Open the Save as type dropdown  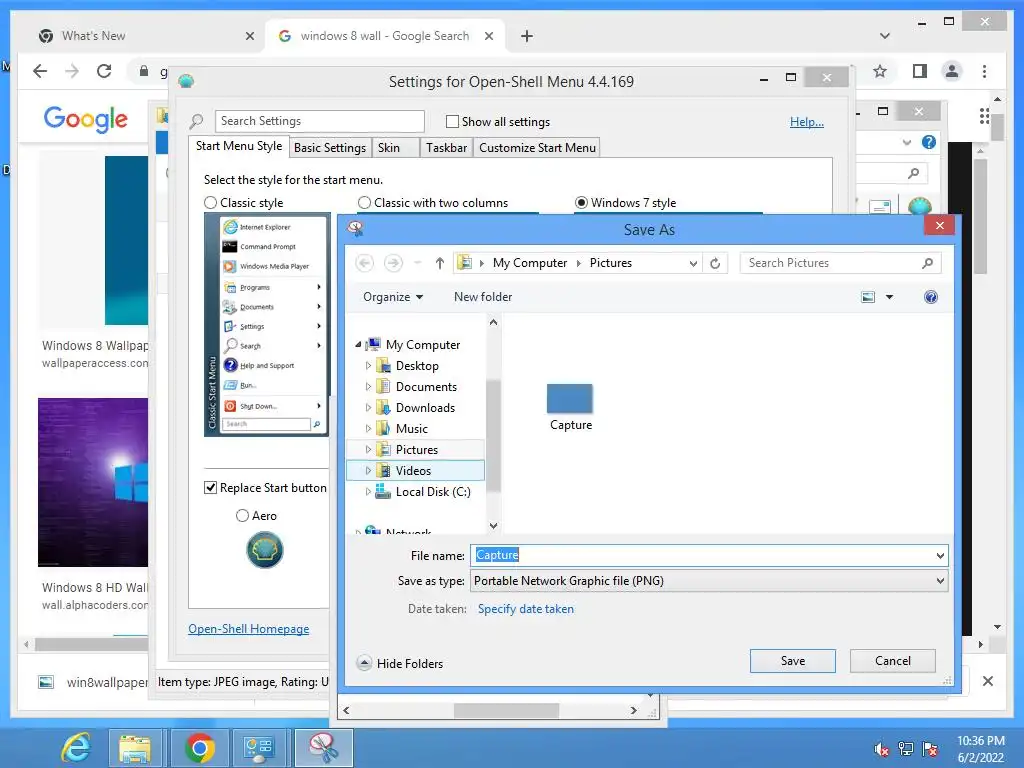click(x=940, y=581)
